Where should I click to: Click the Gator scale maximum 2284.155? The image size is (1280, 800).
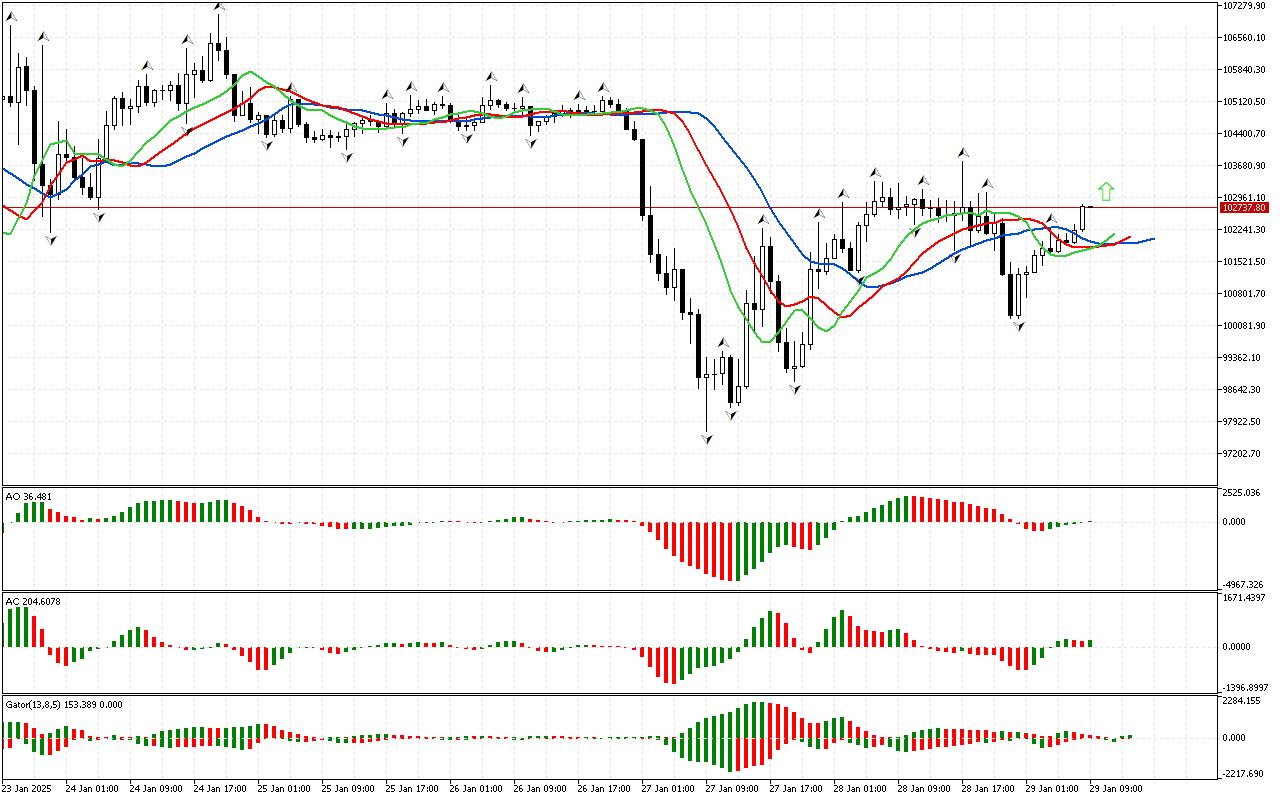point(1242,701)
